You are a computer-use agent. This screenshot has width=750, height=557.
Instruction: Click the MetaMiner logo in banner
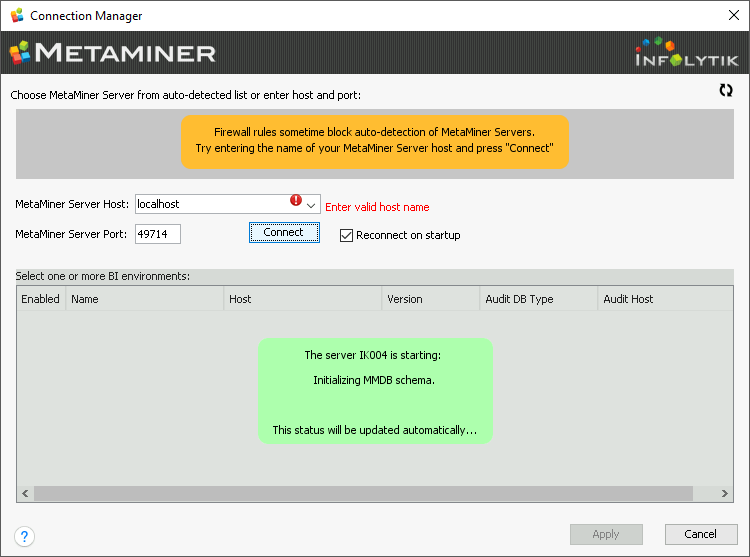113,53
